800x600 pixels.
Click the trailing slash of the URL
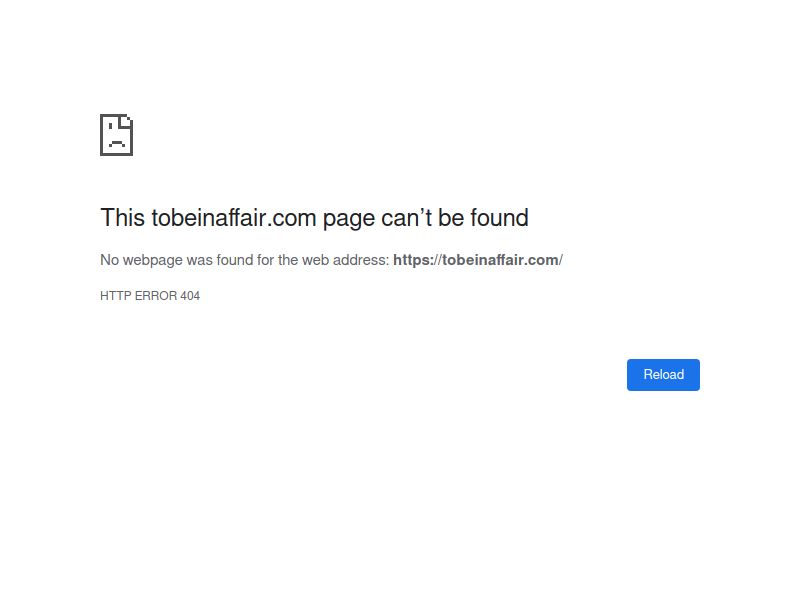(x=561, y=260)
